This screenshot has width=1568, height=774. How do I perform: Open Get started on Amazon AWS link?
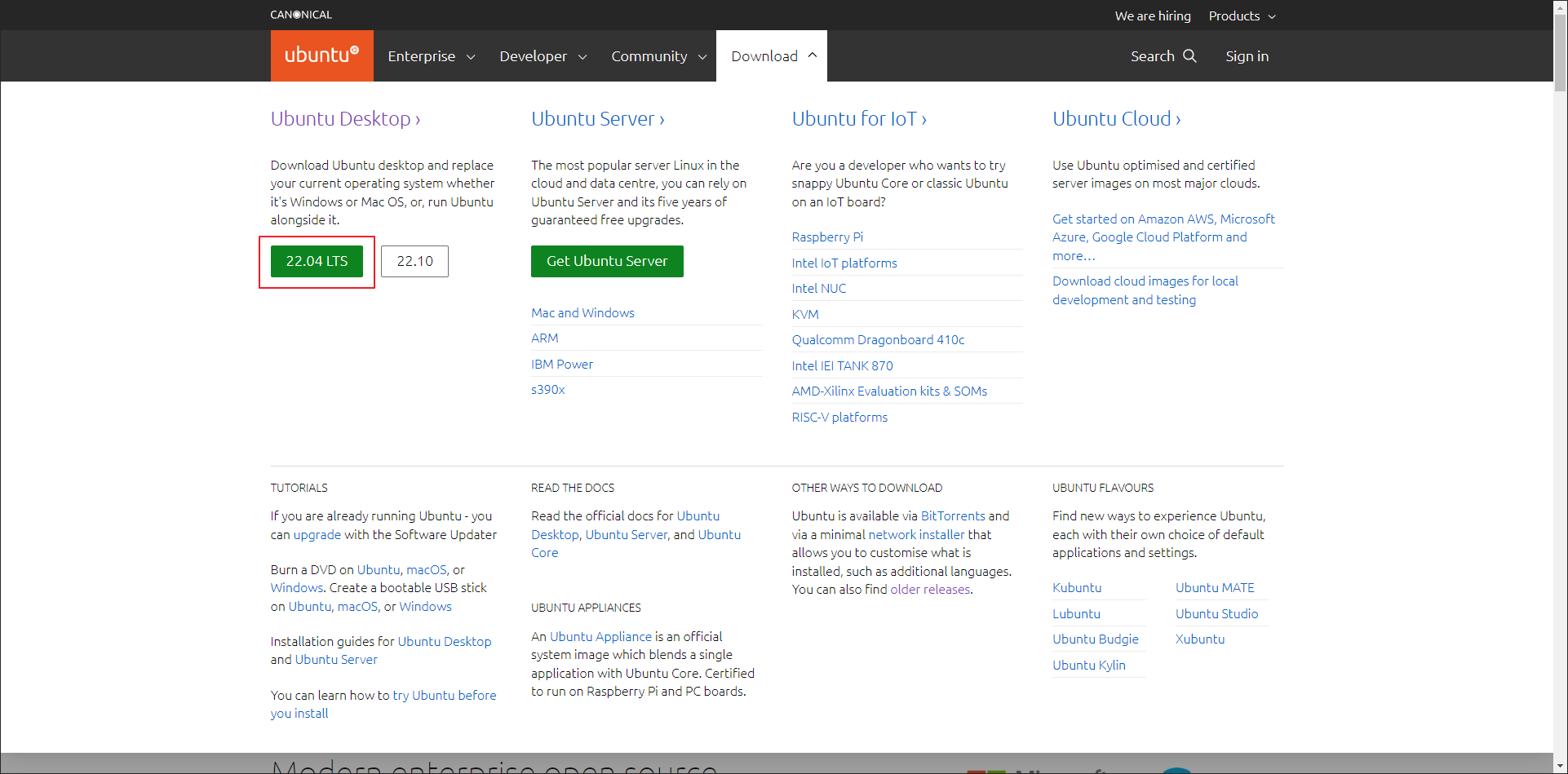coord(1163,237)
